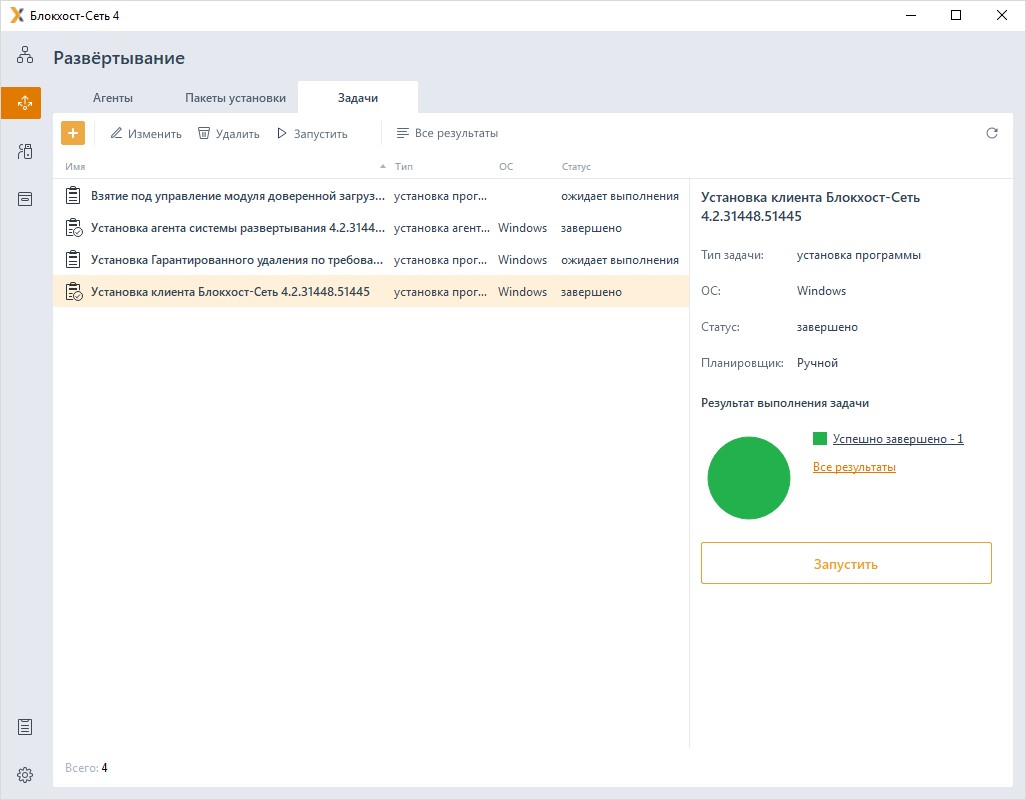Screen dimensions: 1026x800
Task: Open the network hierarchy sidebar icon
Action: 25,55
